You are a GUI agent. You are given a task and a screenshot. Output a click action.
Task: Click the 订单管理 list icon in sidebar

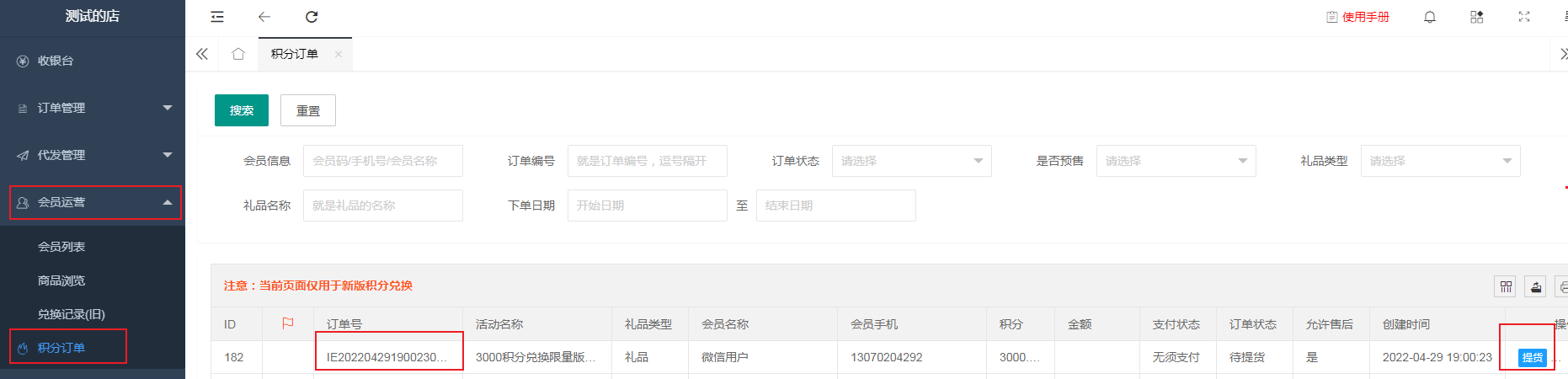click(x=23, y=109)
